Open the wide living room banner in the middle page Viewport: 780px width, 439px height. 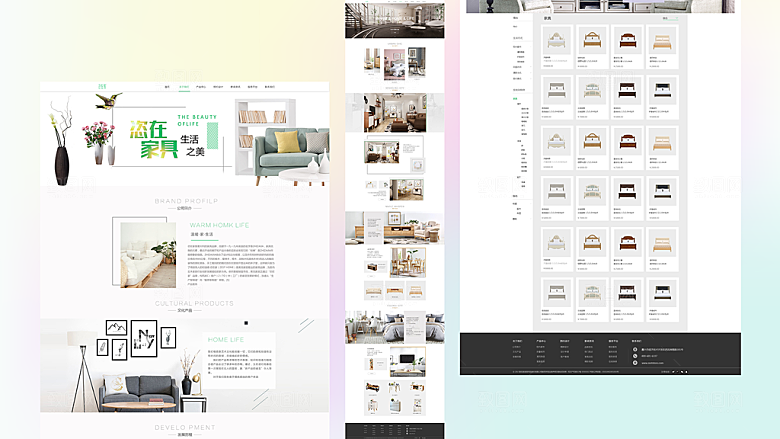coord(395,113)
